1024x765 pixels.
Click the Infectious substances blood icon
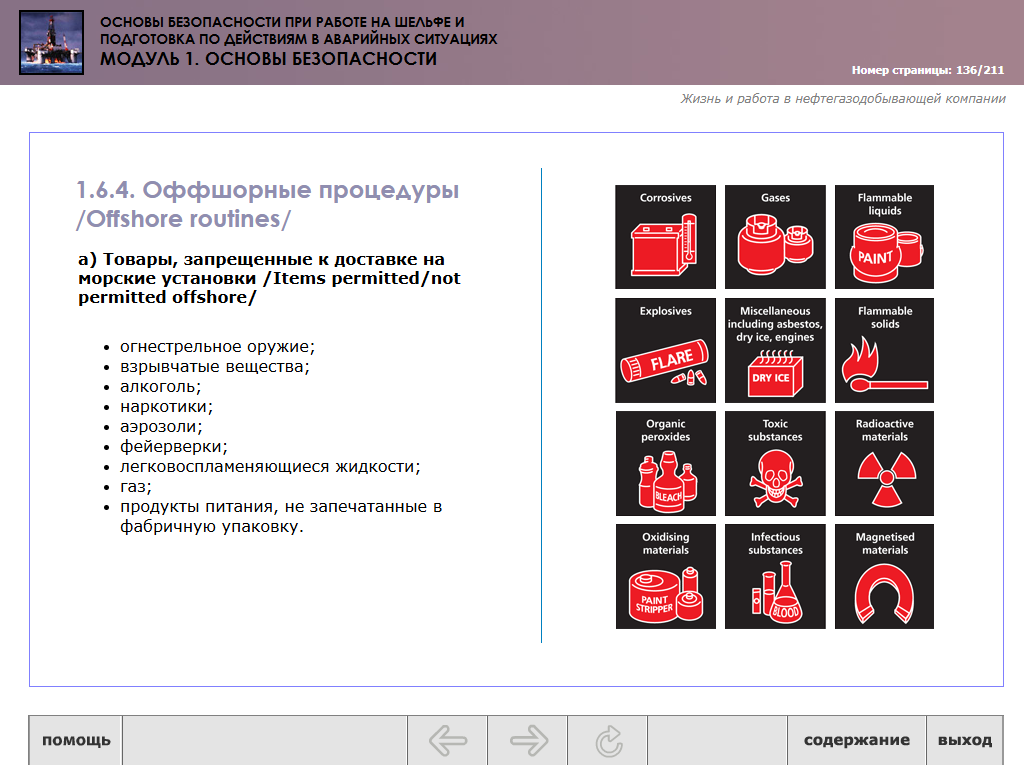(775, 576)
